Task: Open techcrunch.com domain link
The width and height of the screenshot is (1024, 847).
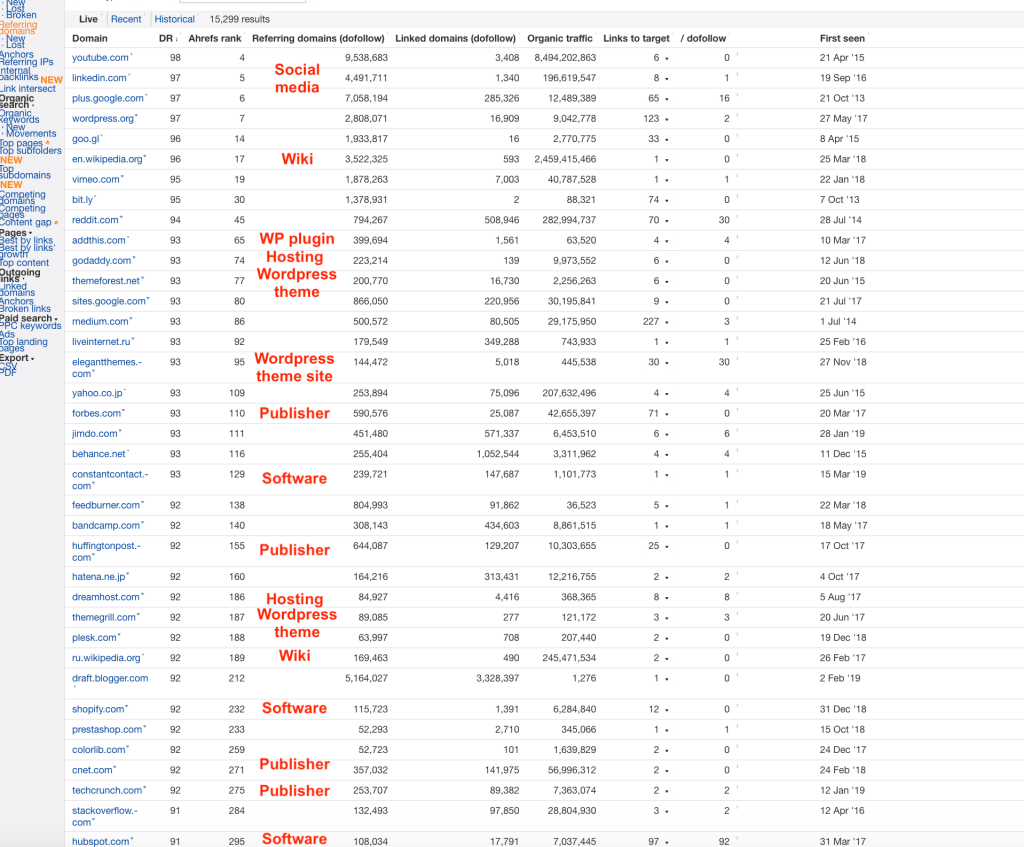Action: tap(107, 790)
